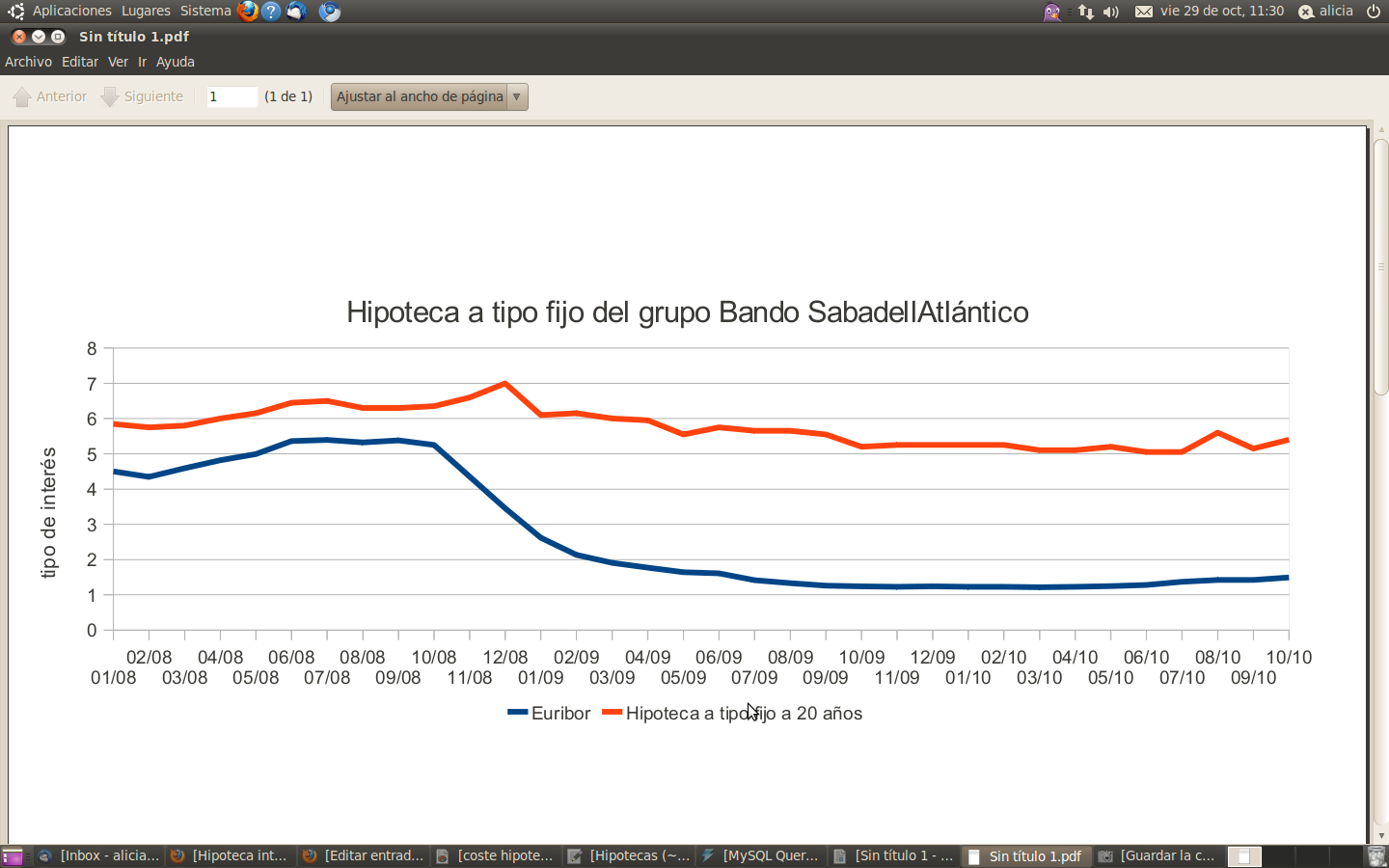Screen dimensions: 1389x868
Task: Open the help icon in top panel
Action: click(x=272, y=12)
